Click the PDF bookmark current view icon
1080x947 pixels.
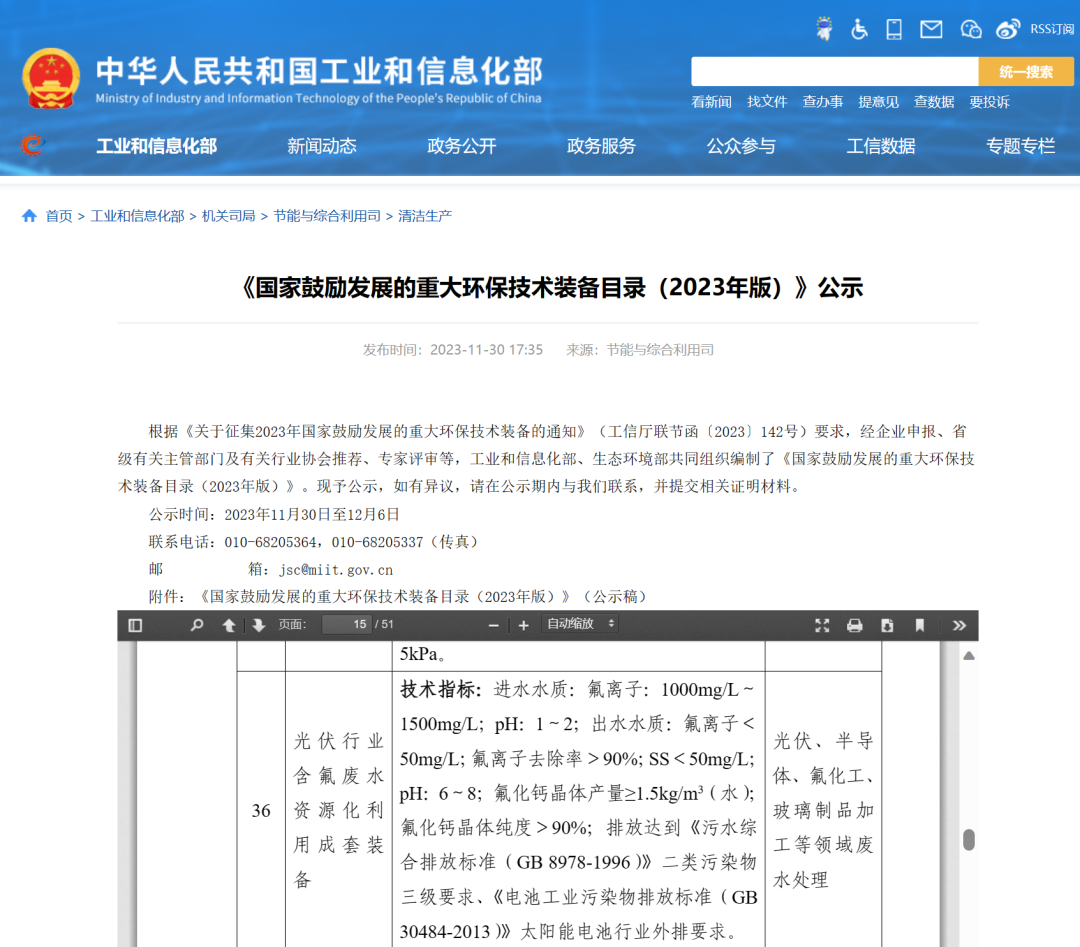pos(920,625)
